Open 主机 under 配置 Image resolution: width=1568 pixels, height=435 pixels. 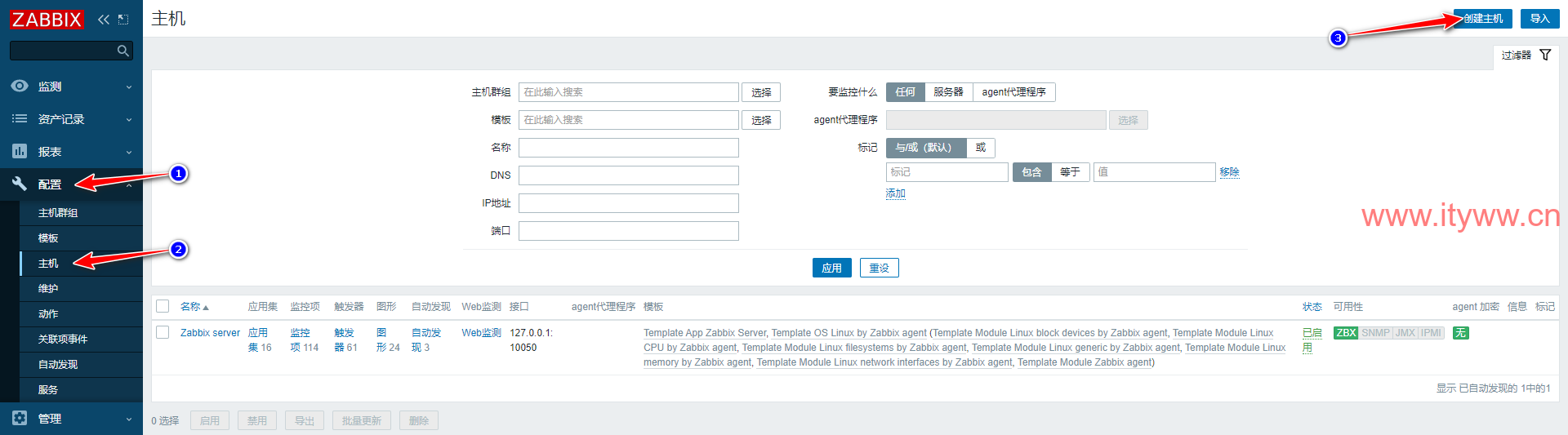click(81, 263)
